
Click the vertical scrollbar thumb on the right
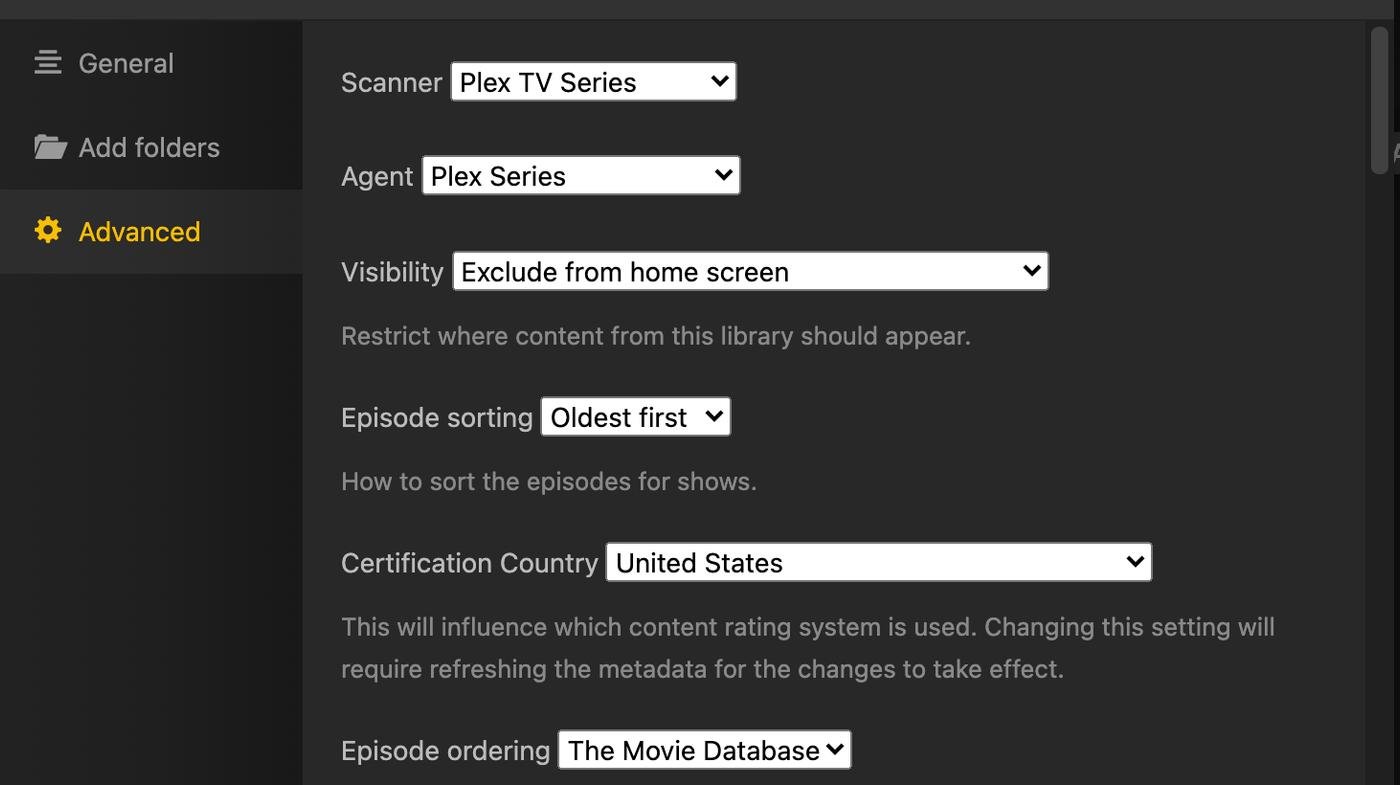tap(1379, 100)
